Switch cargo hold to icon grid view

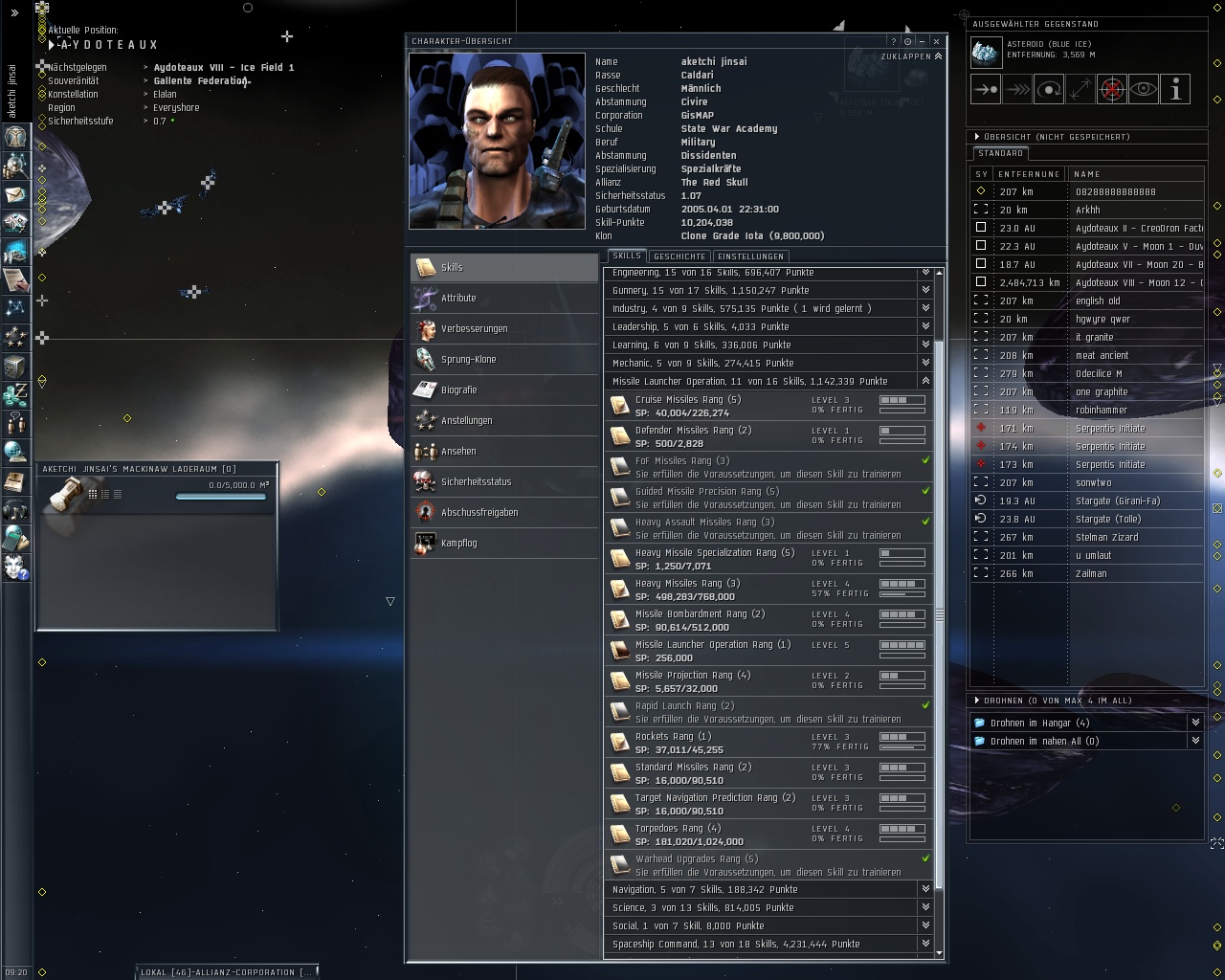[93, 494]
